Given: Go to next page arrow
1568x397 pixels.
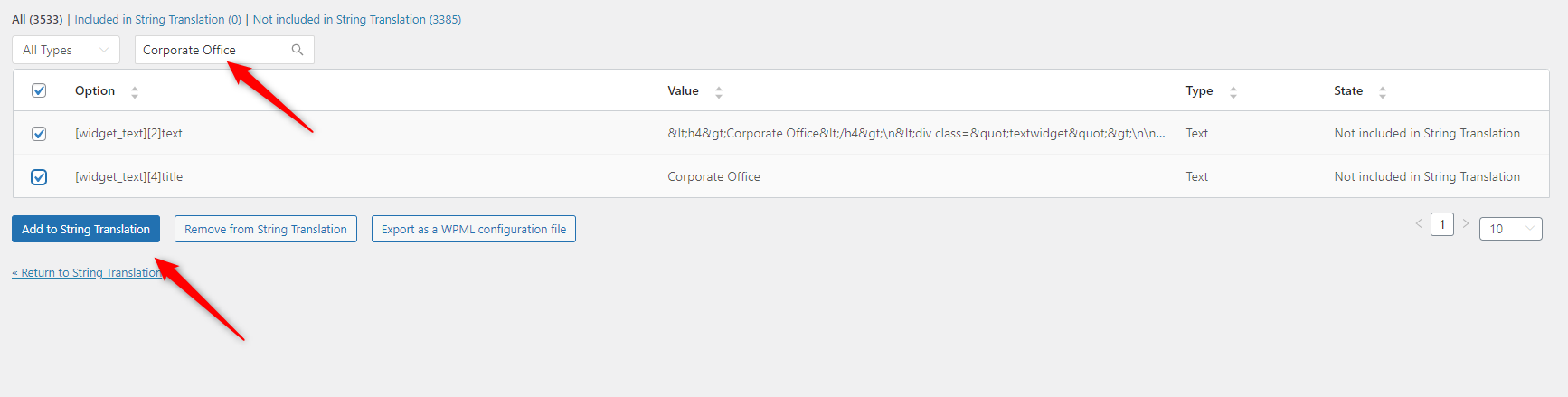Looking at the screenshot, I should coord(1466,223).
